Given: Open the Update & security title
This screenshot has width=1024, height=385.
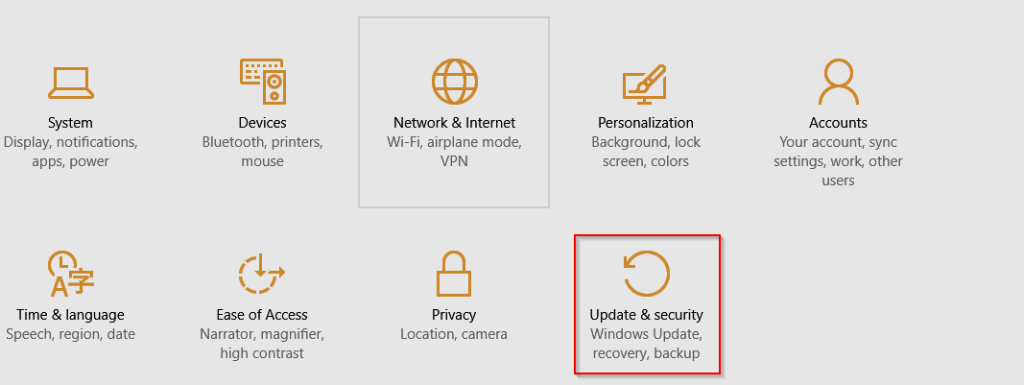Looking at the screenshot, I should pyautogui.click(x=647, y=315).
